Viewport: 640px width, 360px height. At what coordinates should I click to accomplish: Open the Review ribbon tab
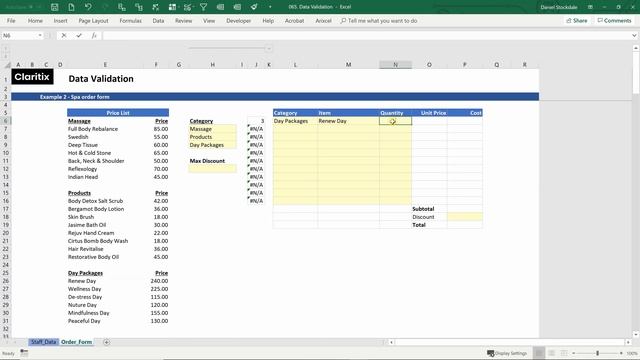(184, 20)
